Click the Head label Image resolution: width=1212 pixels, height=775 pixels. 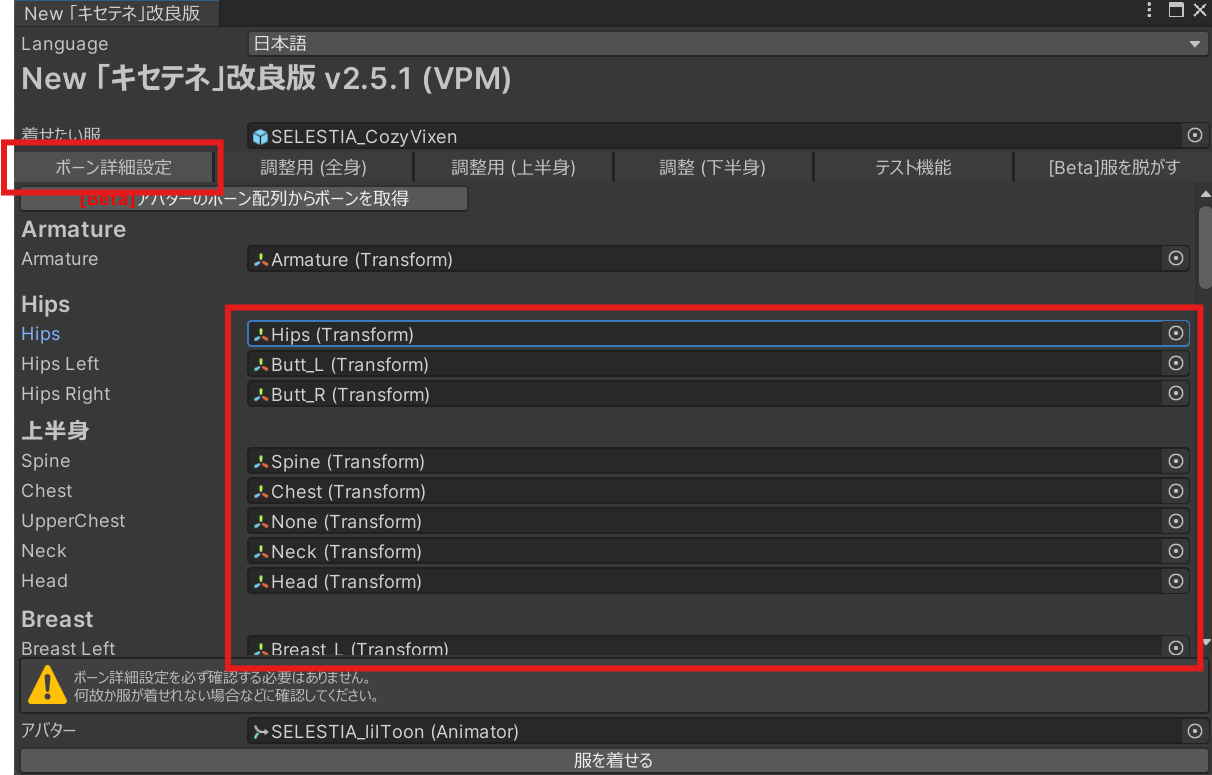click(x=45, y=581)
